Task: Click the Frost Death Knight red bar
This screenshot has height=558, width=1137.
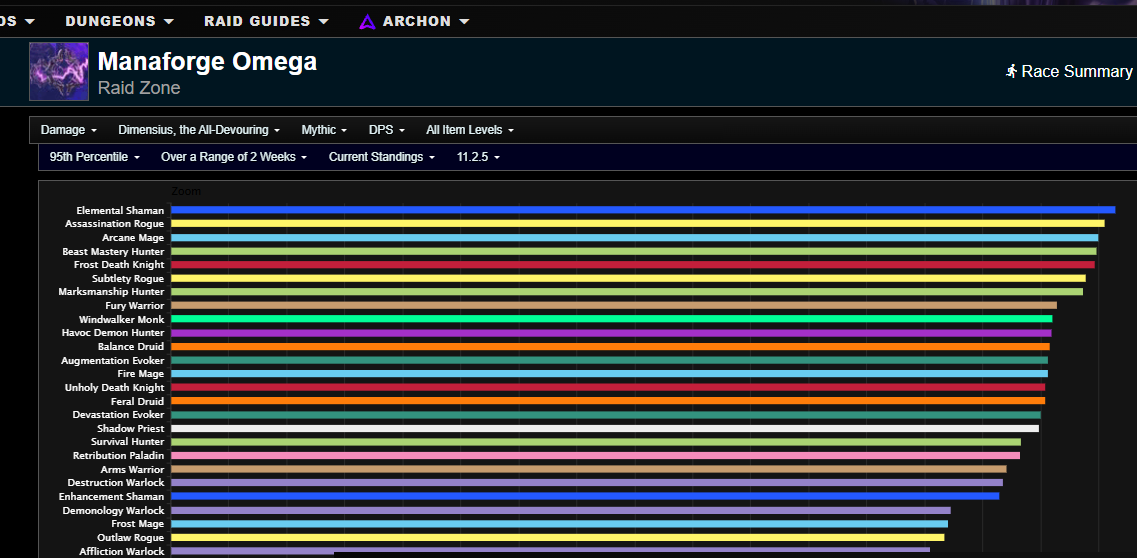Action: (x=632, y=265)
